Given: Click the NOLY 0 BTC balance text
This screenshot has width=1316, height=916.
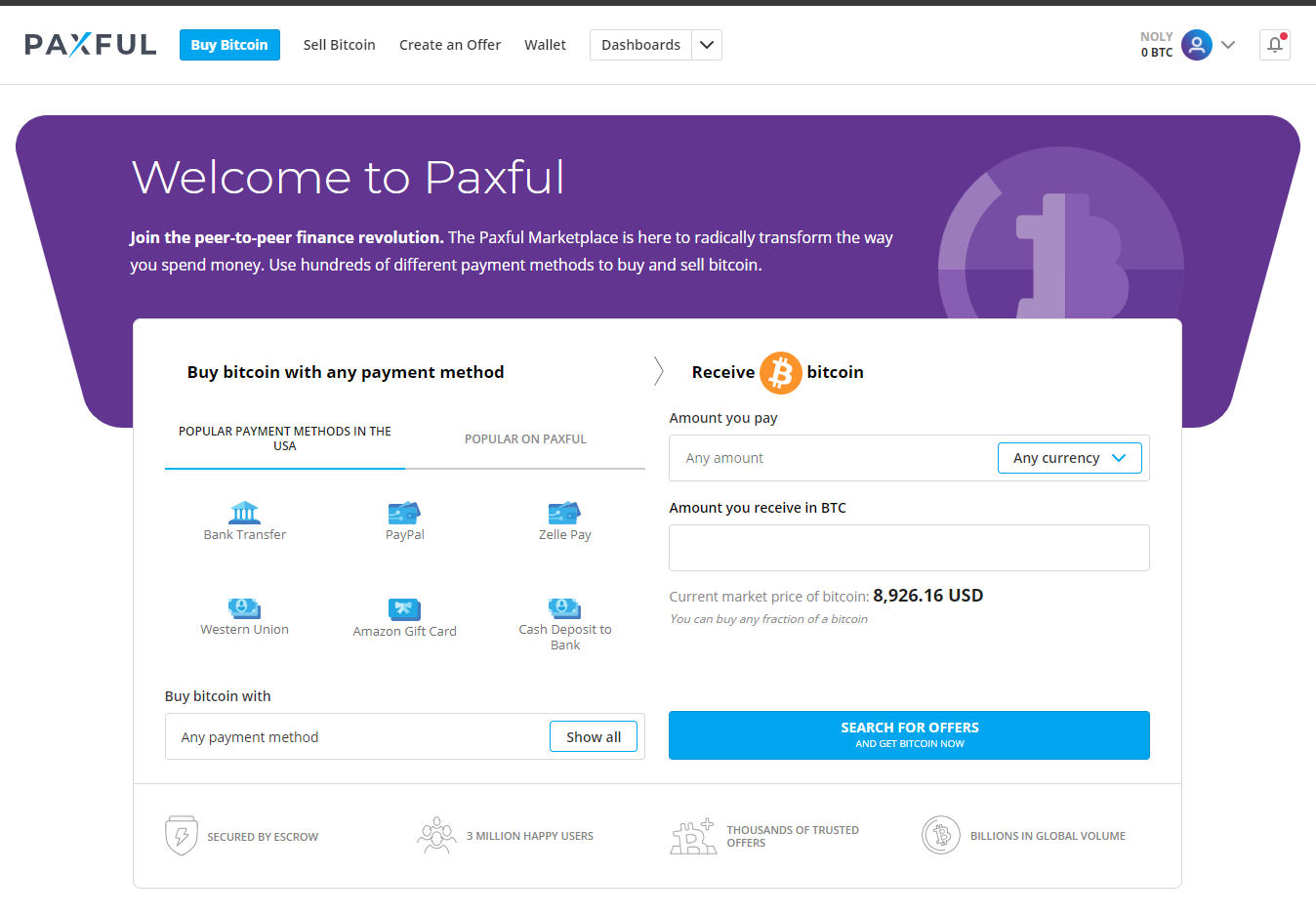Looking at the screenshot, I should tap(1157, 45).
